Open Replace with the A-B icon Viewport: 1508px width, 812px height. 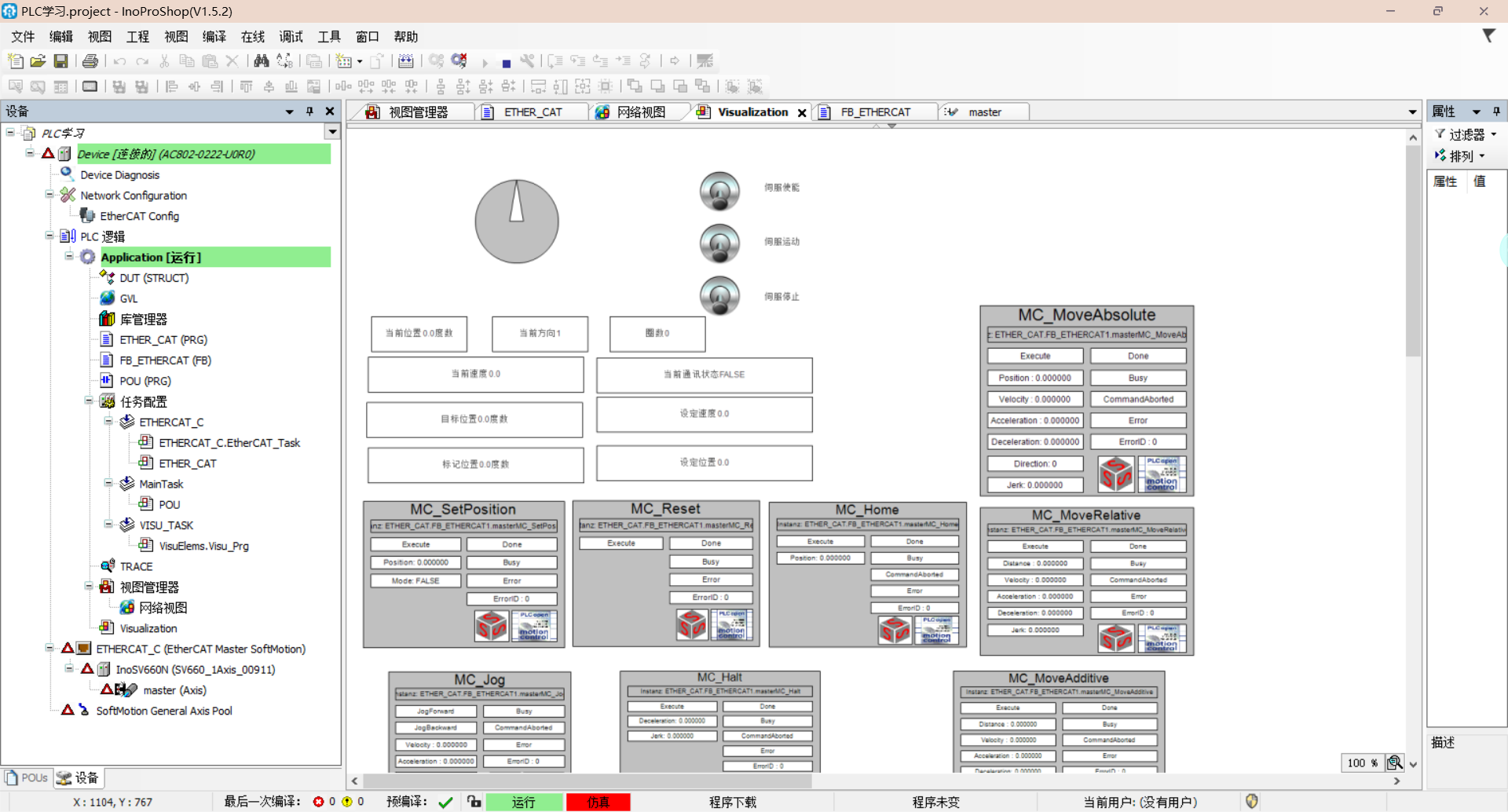284,61
